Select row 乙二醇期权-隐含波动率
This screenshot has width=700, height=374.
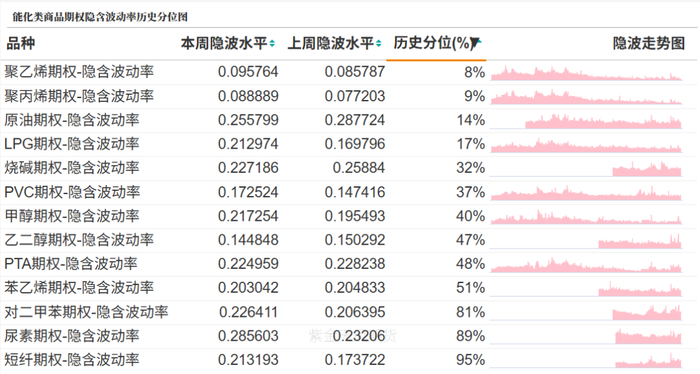coord(349,240)
